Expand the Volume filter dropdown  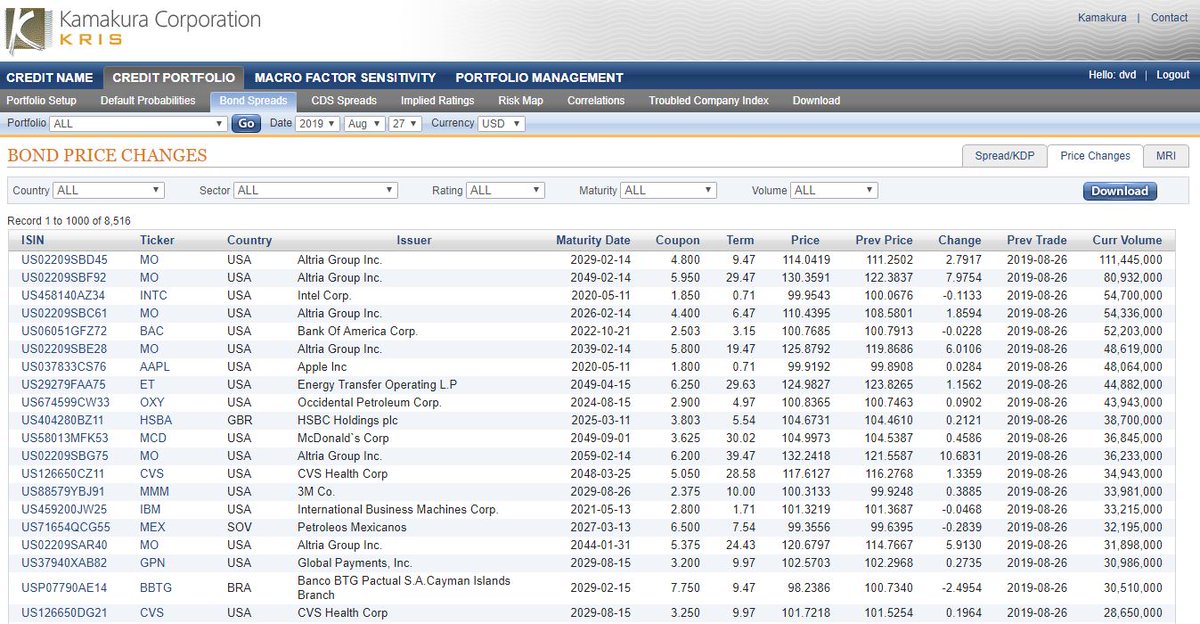pyautogui.click(x=834, y=190)
